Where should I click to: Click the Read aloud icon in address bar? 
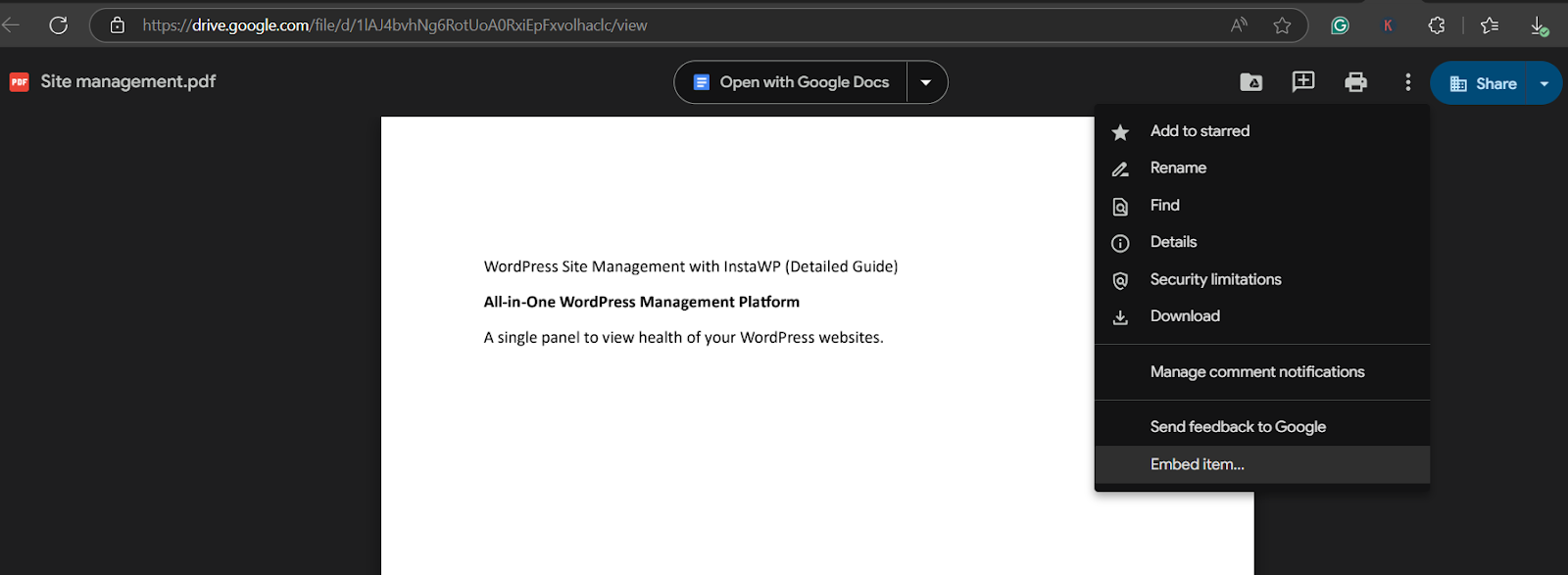click(1240, 25)
